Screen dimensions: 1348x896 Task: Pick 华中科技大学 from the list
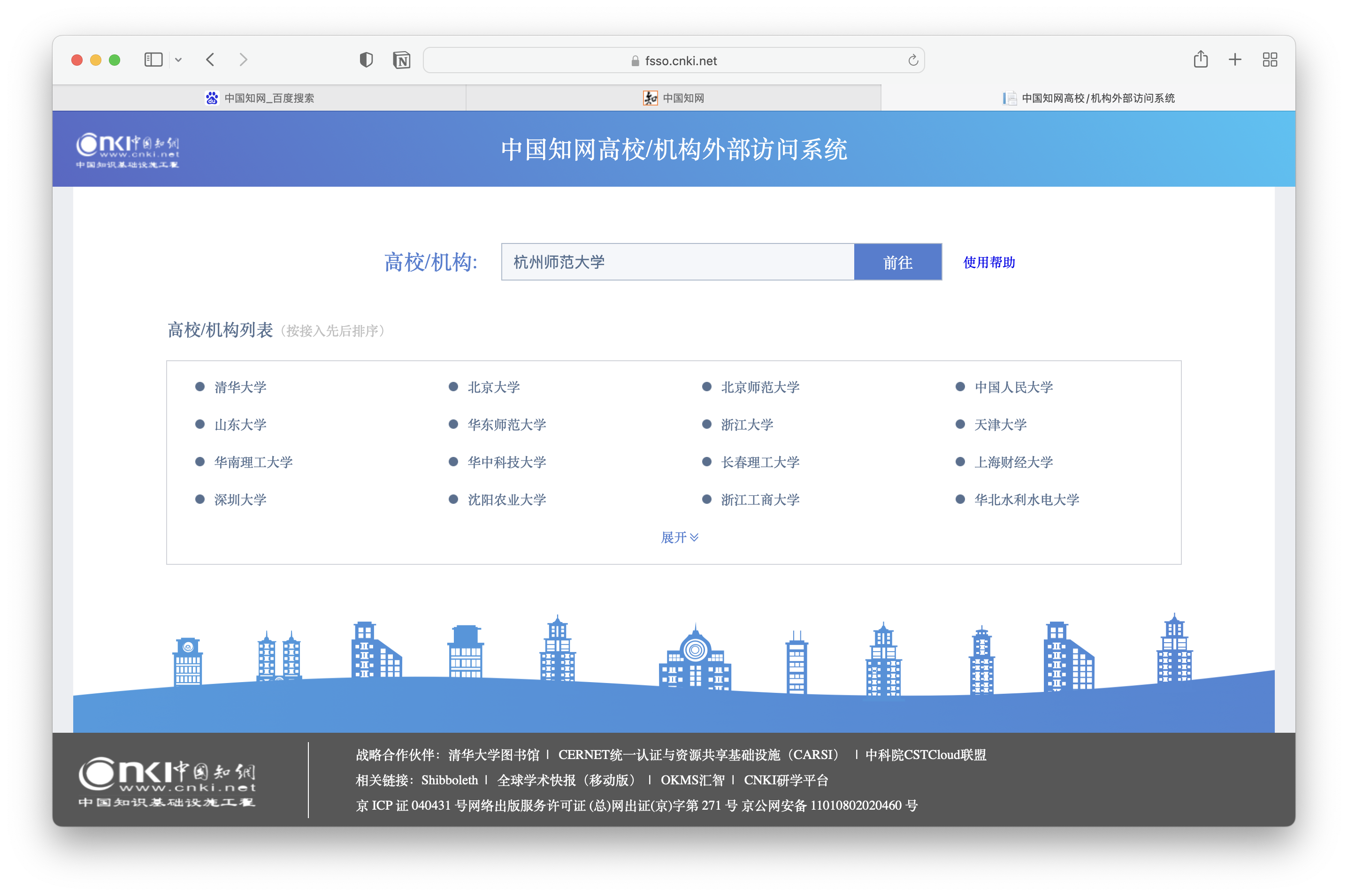[x=507, y=462]
